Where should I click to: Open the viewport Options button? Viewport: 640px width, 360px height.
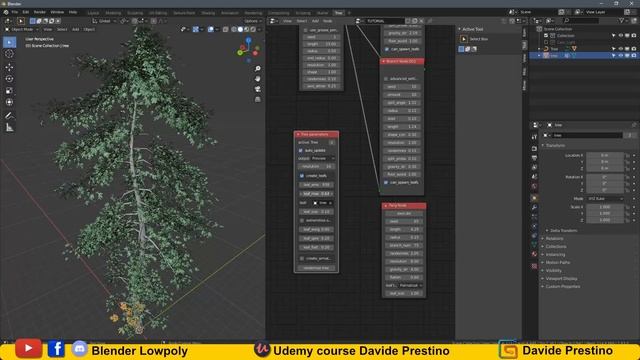click(x=252, y=21)
